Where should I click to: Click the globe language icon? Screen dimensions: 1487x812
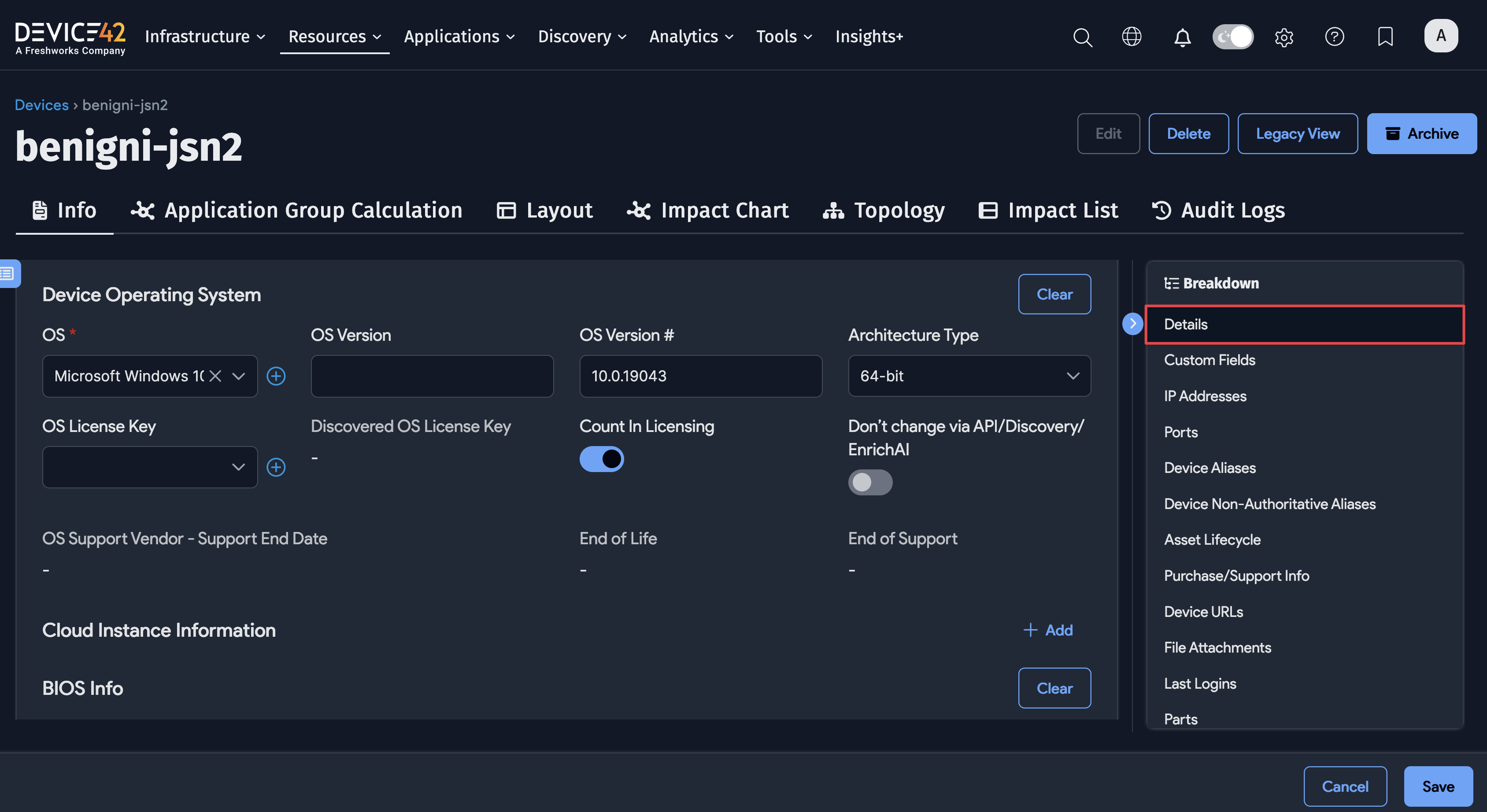1132,37
